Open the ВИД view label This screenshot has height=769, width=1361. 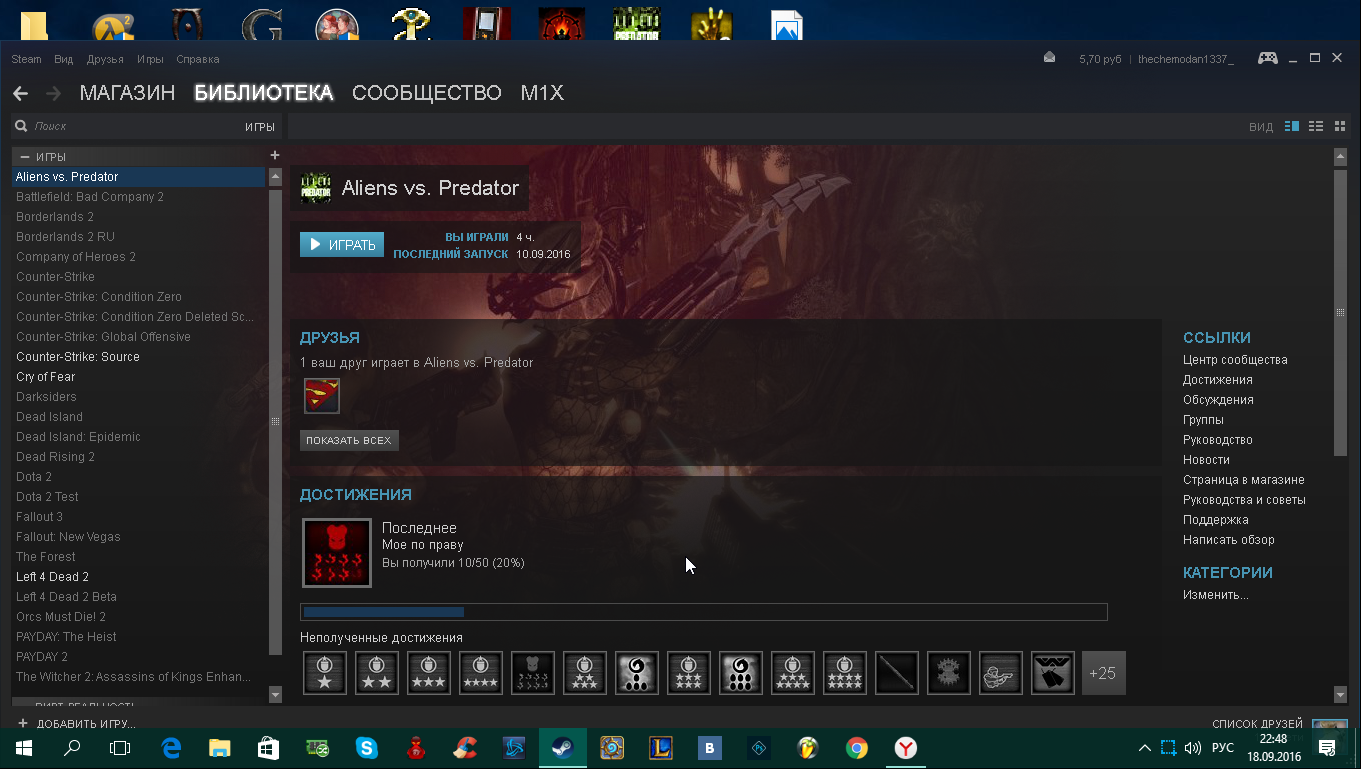click(x=1261, y=127)
